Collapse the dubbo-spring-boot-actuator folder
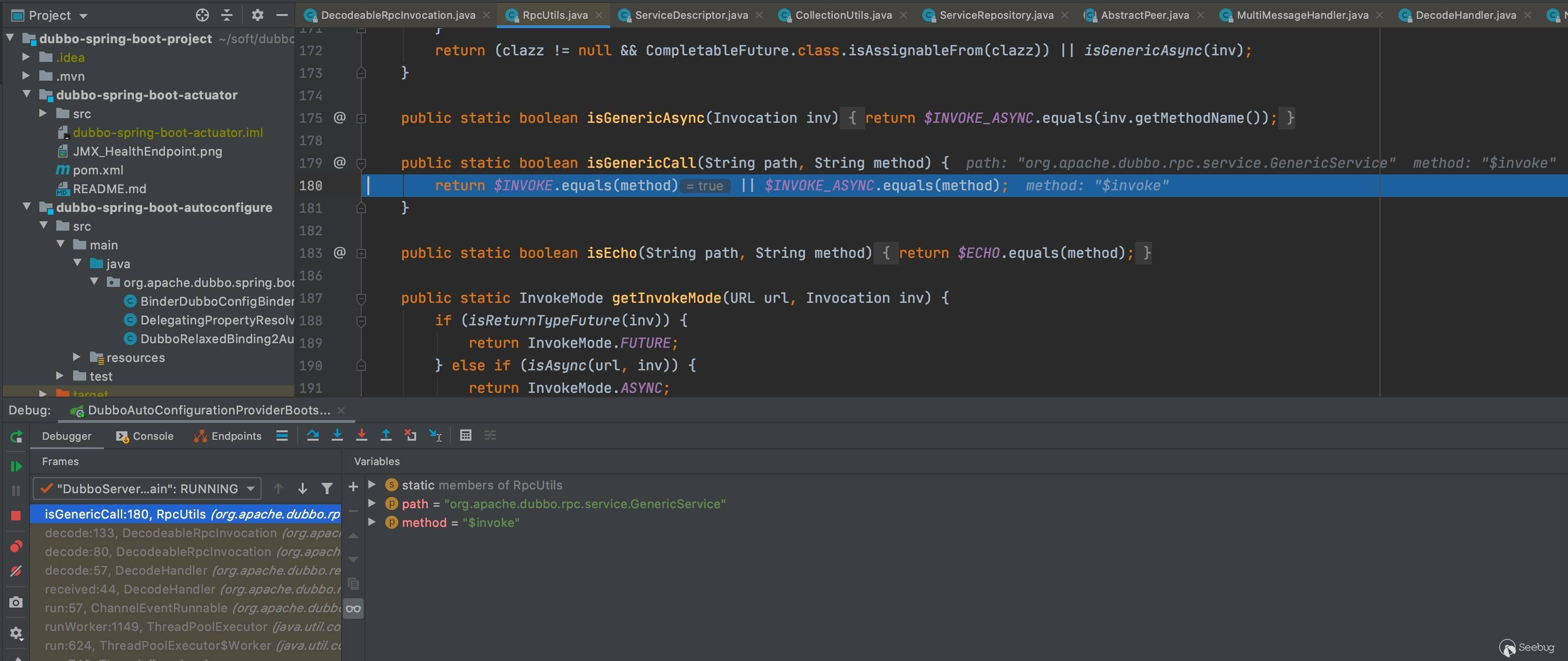Image resolution: width=1568 pixels, height=661 pixels. click(x=27, y=94)
